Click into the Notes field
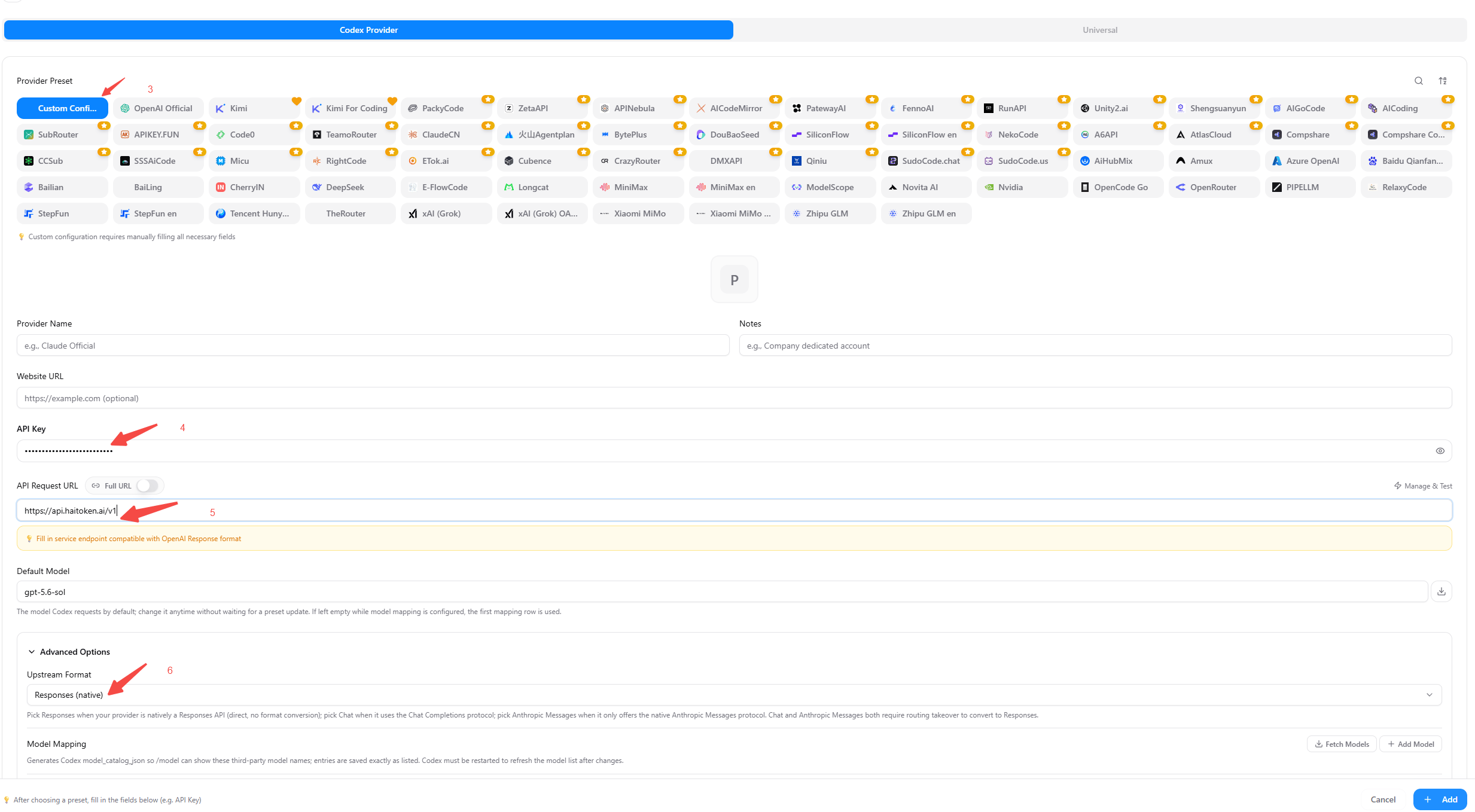This screenshot has height=812, width=1475. pyautogui.click(x=1095, y=346)
